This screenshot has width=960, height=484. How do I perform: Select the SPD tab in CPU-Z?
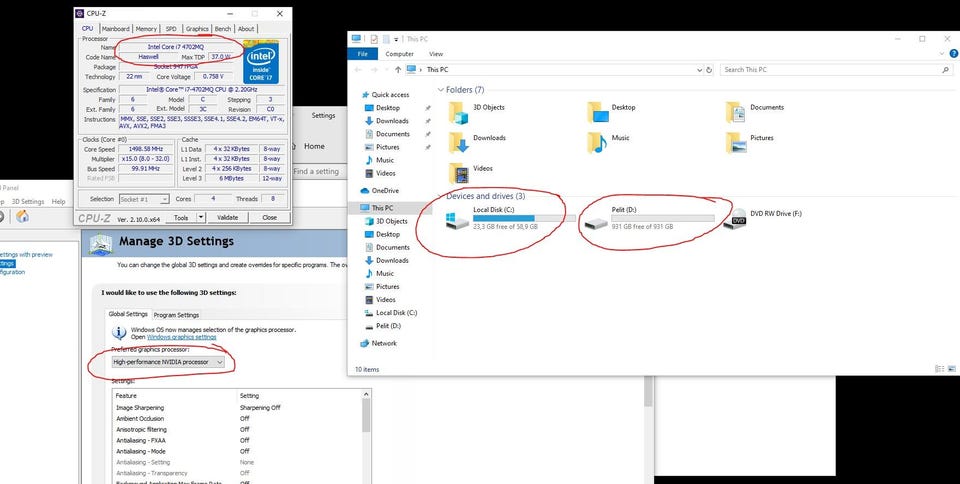pyautogui.click(x=171, y=29)
